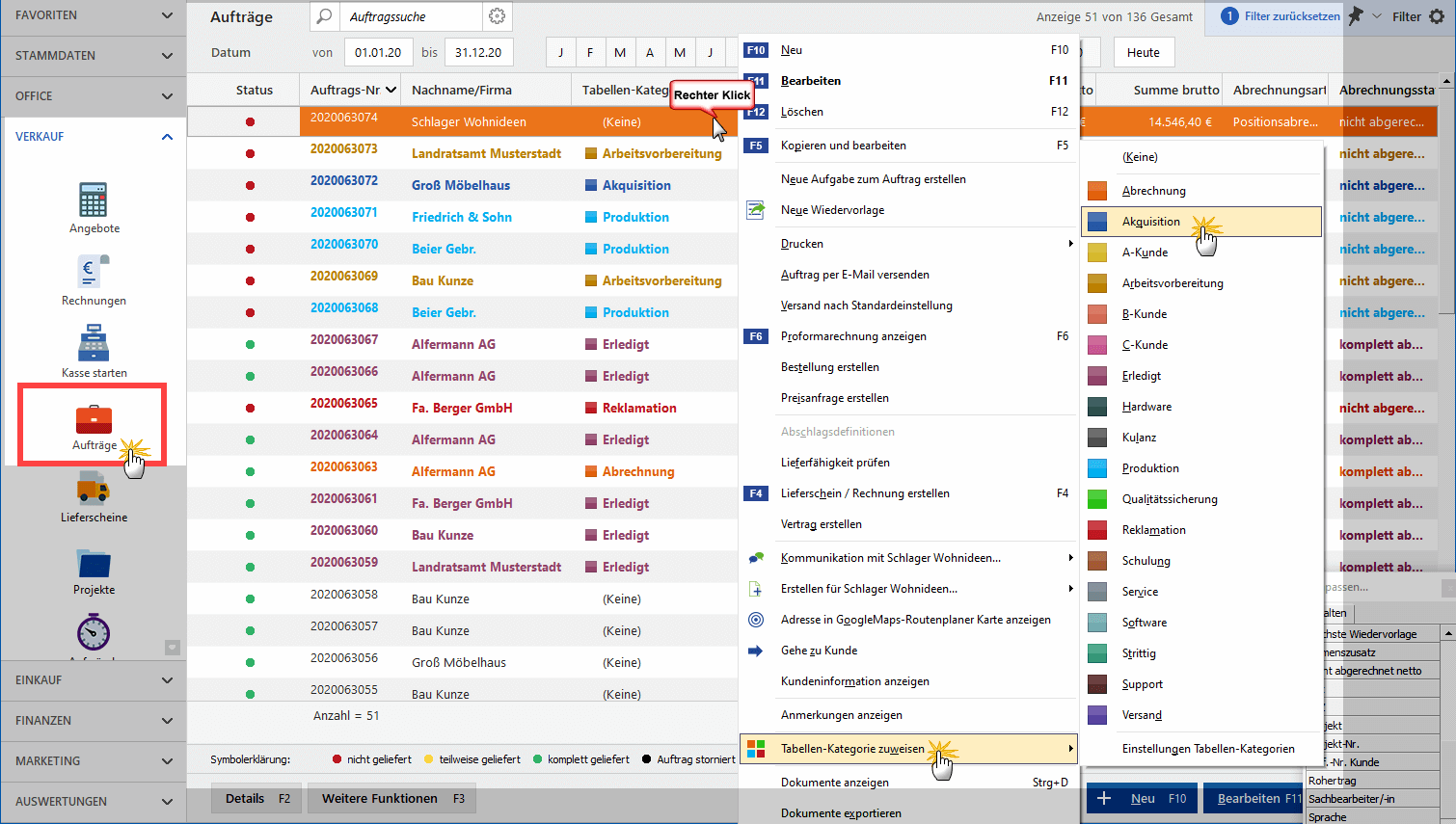Expand the AUSWERTUNGEN section
This screenshot has width=1456, height=824.
(x=94, y=802)
